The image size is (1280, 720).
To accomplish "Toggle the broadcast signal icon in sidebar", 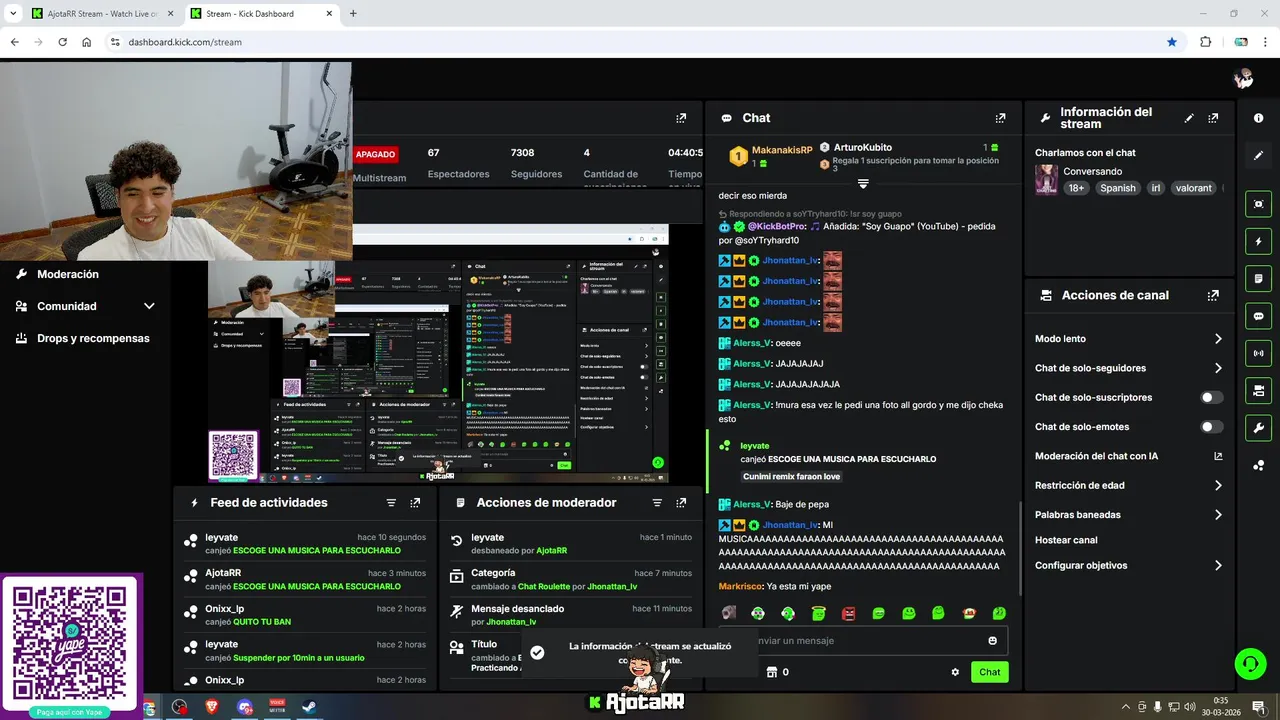I will (x=1258, y=353).
